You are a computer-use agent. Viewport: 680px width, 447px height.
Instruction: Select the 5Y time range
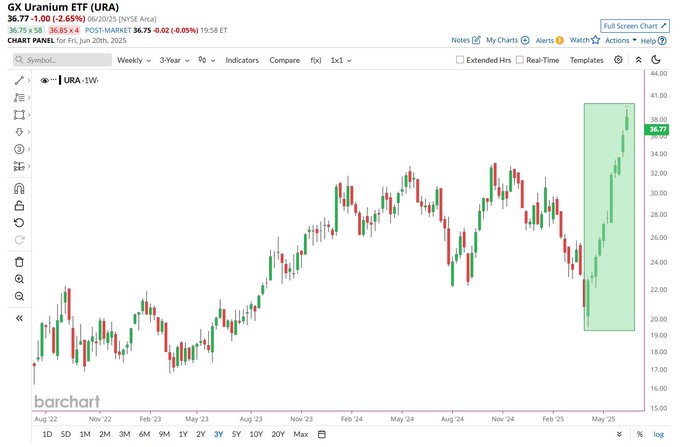(236, 434)
